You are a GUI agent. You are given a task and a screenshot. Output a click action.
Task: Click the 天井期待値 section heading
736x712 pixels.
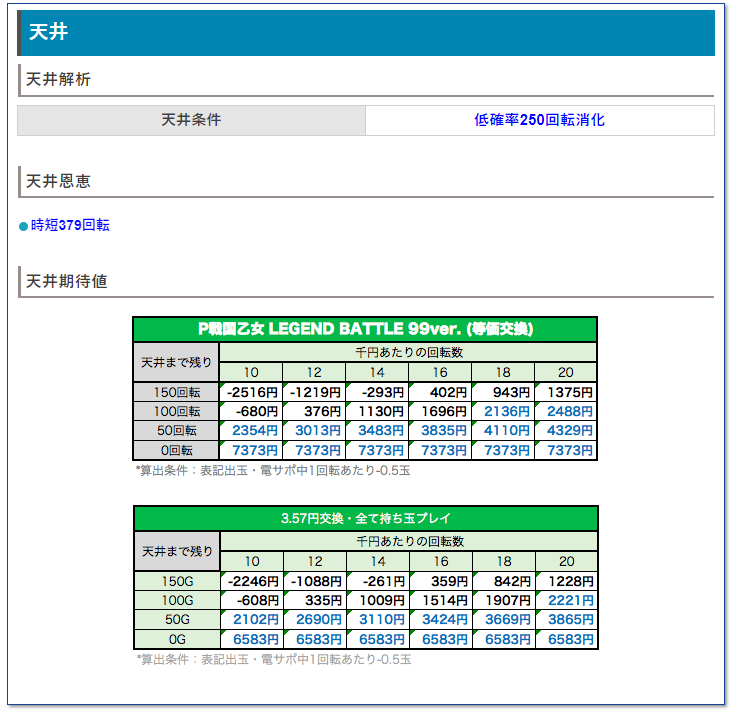[66, 282]
